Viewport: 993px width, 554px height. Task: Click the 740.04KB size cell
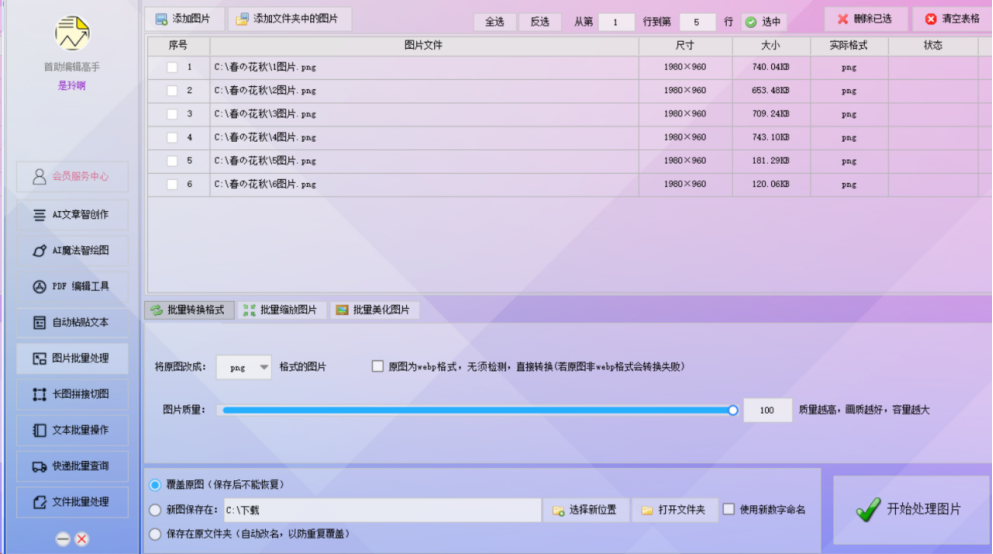771,67
